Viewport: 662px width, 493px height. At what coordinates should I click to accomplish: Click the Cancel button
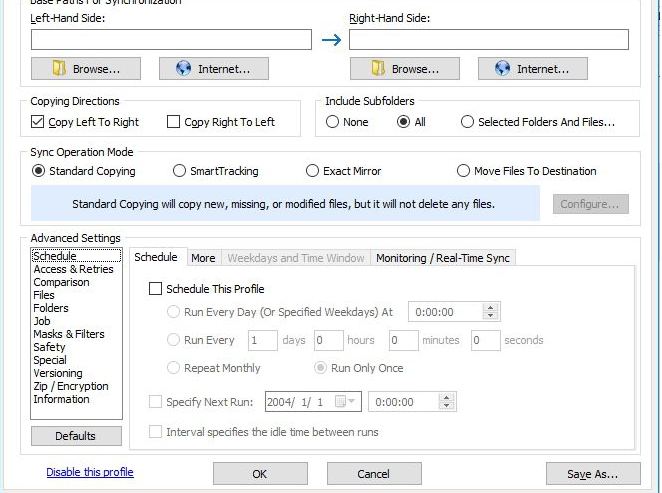coord(374,474)
